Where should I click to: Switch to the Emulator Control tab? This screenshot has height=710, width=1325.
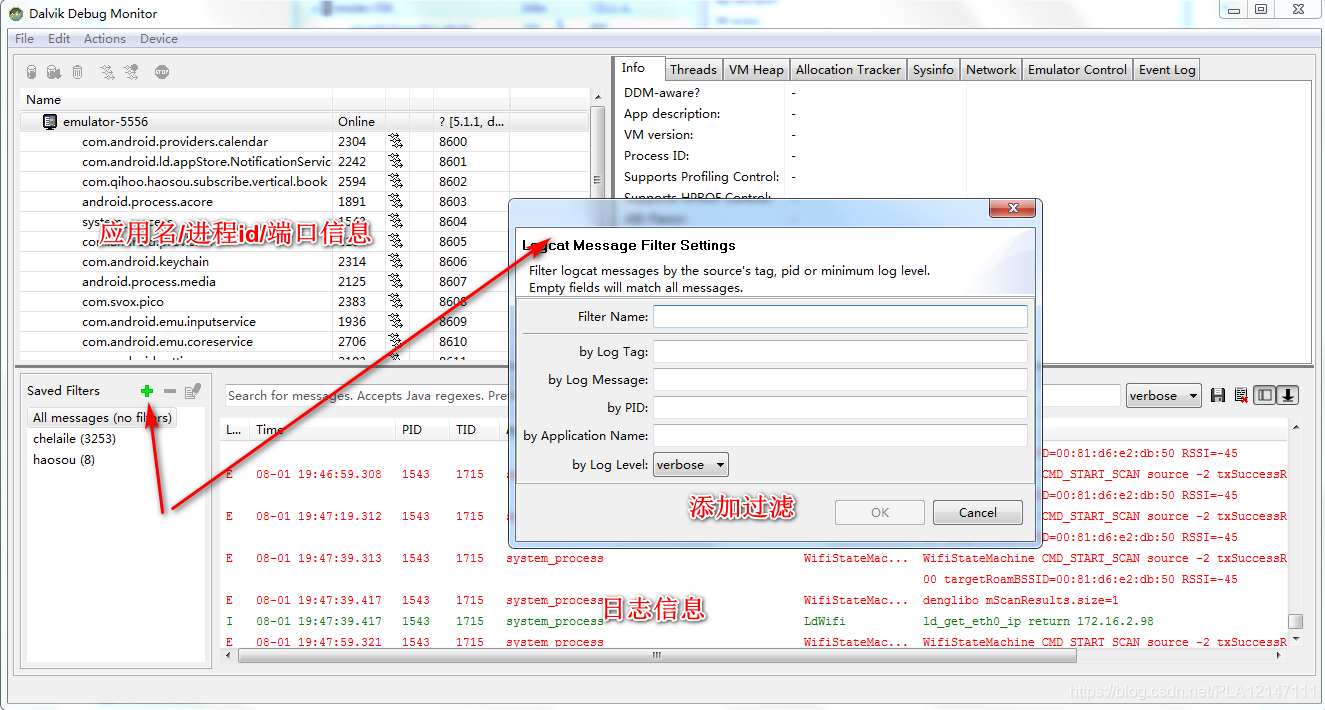click(x=1077, y=70)
